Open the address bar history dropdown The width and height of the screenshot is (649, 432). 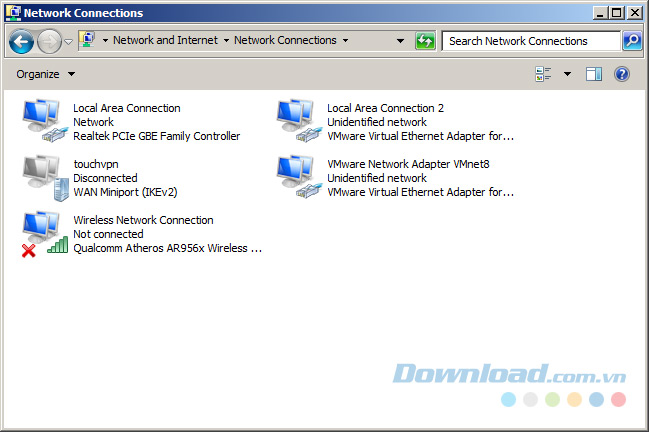400,41
